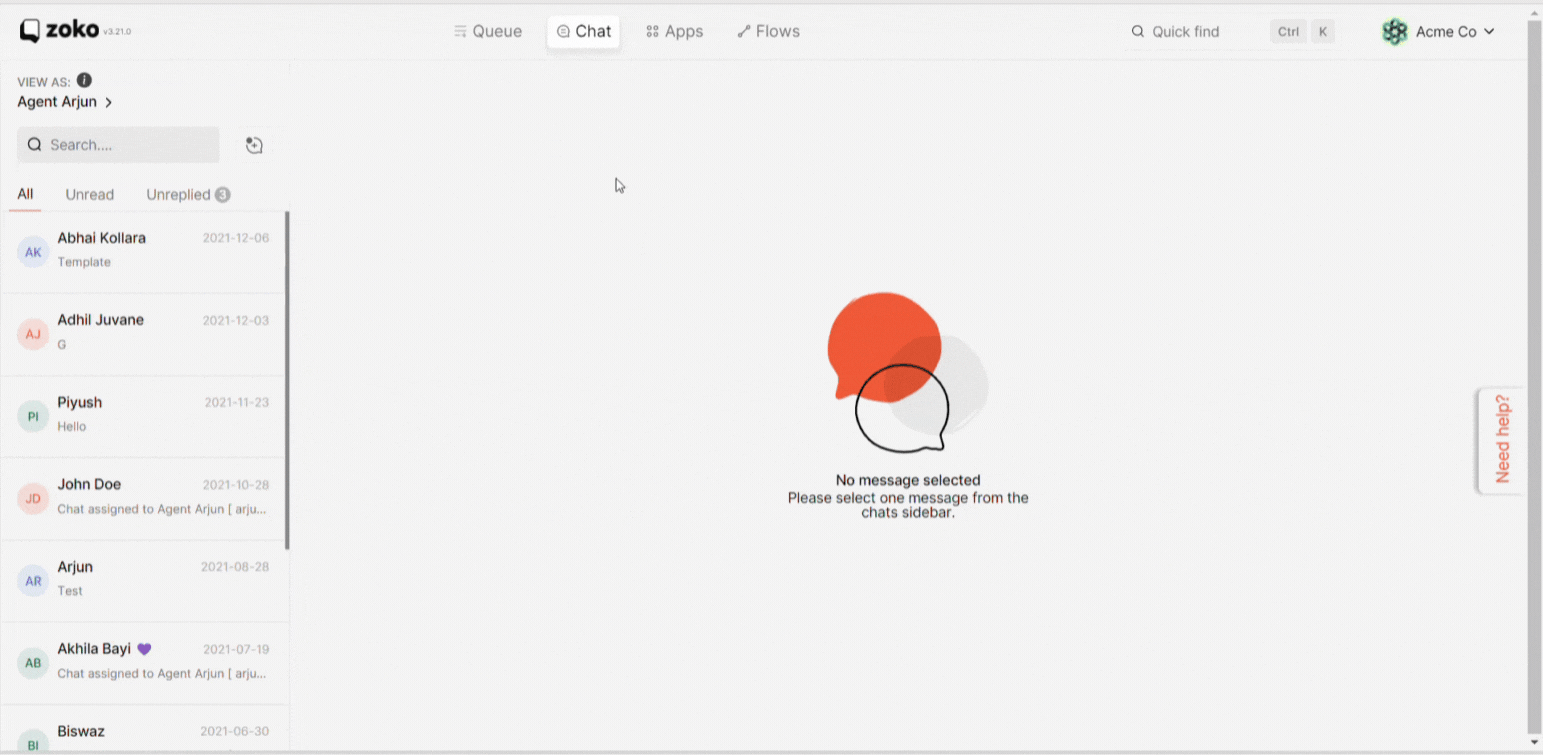Image resolution: width=1543 pixels, height=755 pixels.
Task: Click the Hello message preview
Action: 72,426
